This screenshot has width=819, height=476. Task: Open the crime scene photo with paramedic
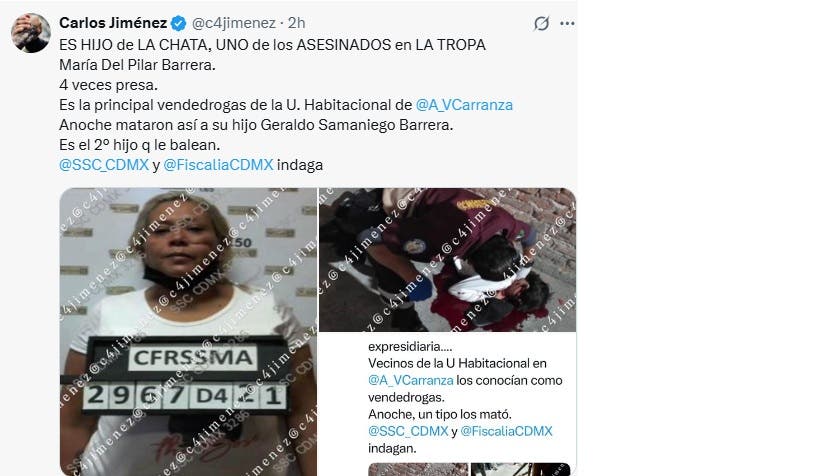pos(448,260)
